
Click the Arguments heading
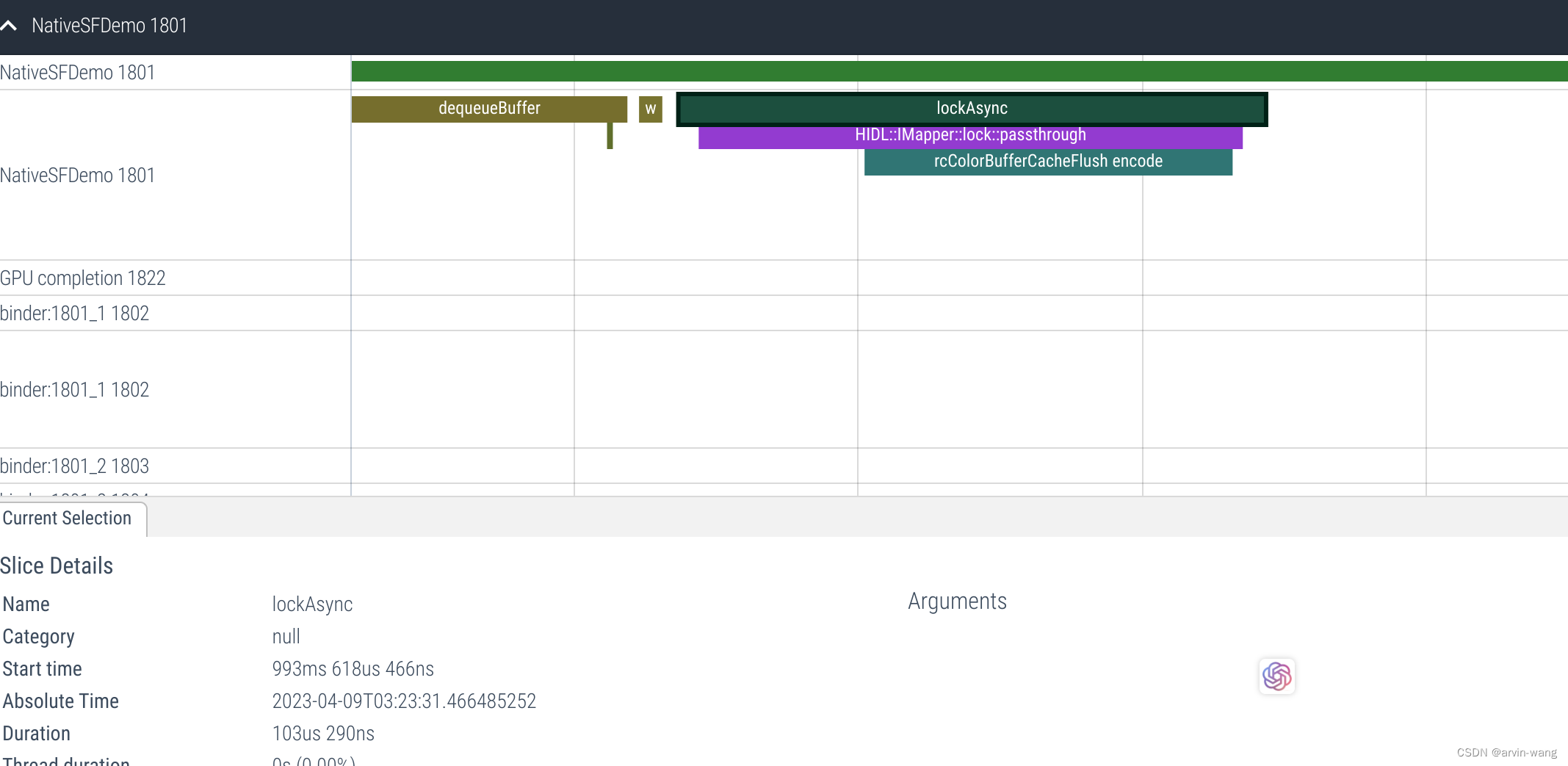957,601
